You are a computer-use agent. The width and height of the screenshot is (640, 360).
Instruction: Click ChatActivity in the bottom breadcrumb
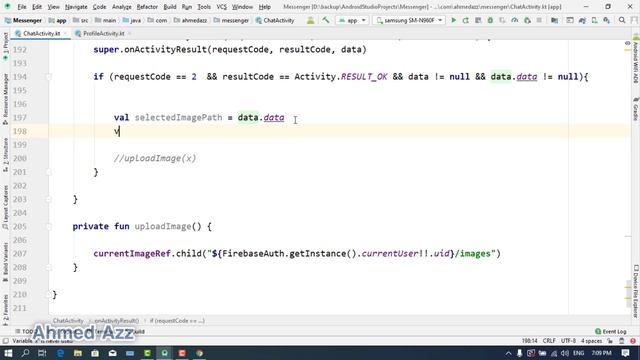pos(68,321)
